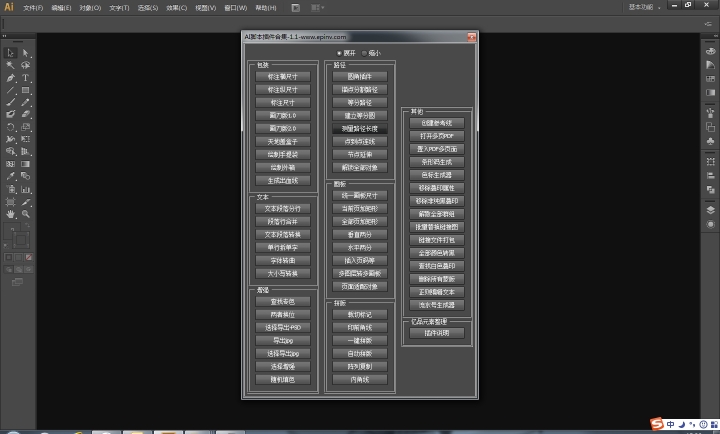Select the Selection tool (black arrow)
The width and height of the screenshot is (720, 434).
pyautogui.click(x=10, y=52)
